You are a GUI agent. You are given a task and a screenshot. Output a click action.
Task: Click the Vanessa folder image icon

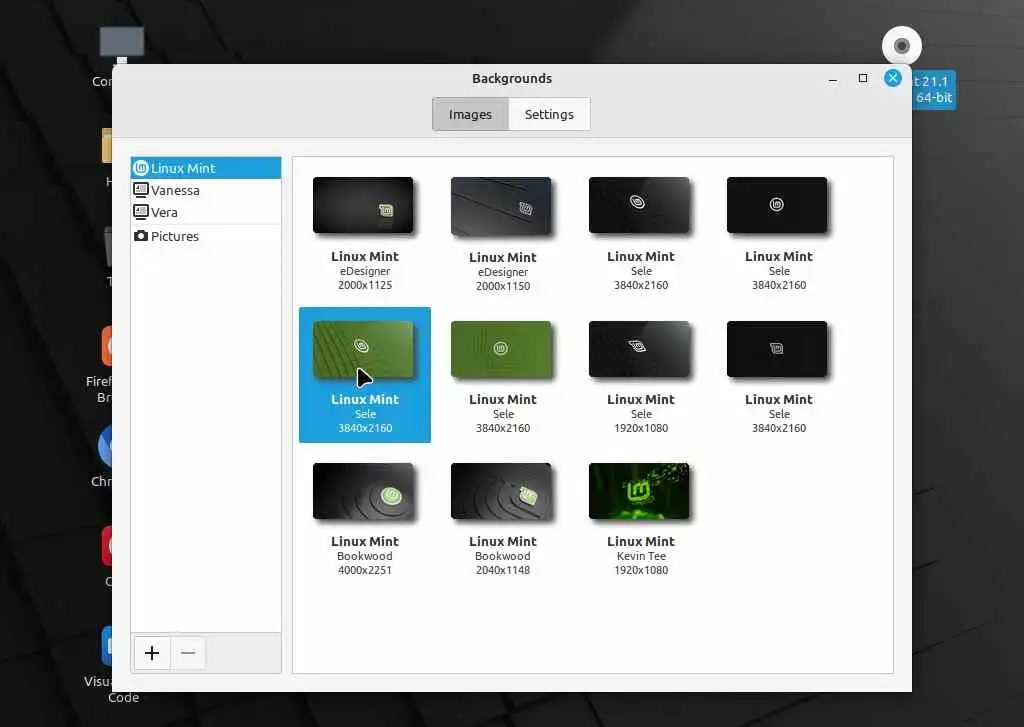click(140, 190)
